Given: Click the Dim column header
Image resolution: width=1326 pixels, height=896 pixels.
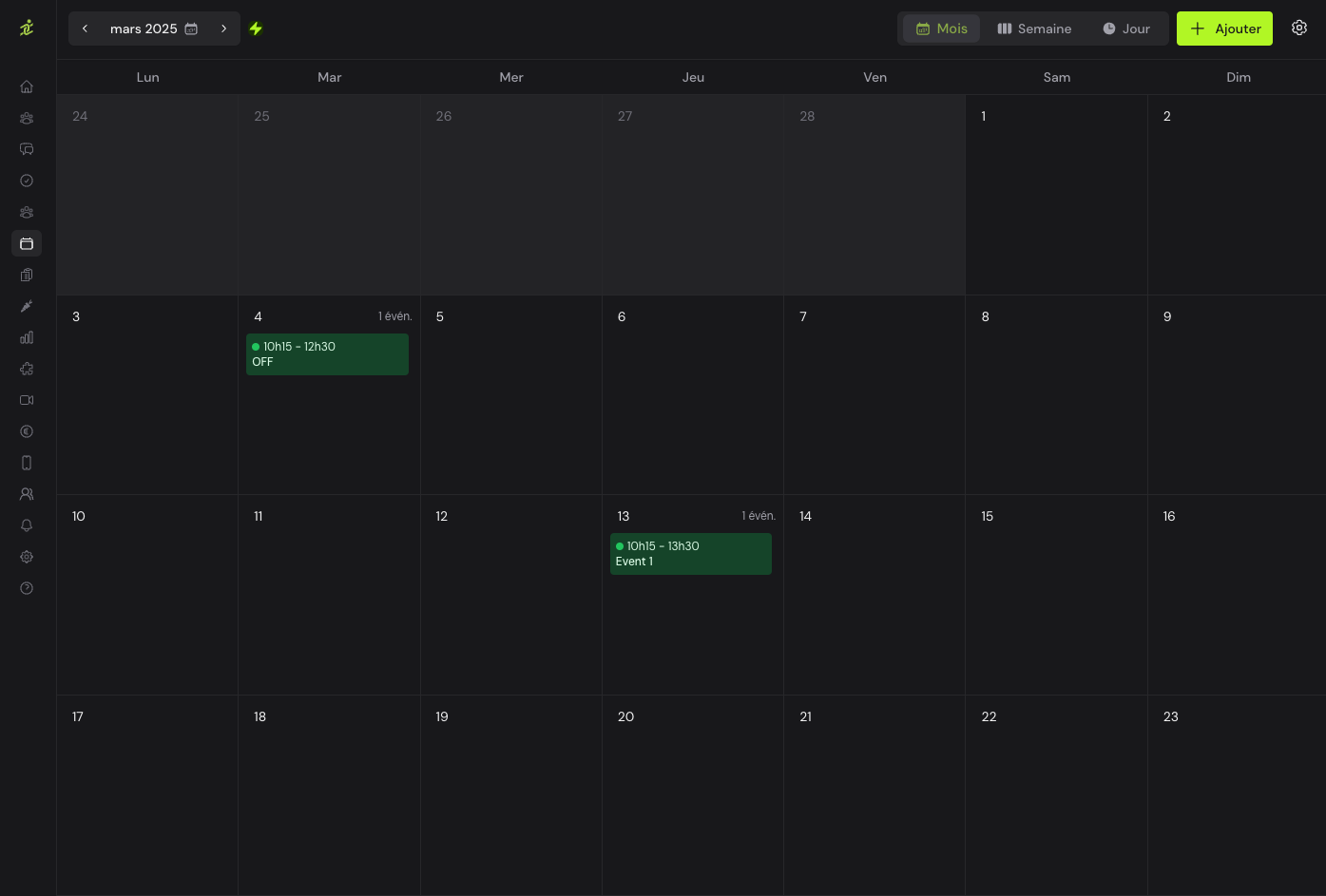Looking at the screenshot, I should click(x=1239, y=77).
